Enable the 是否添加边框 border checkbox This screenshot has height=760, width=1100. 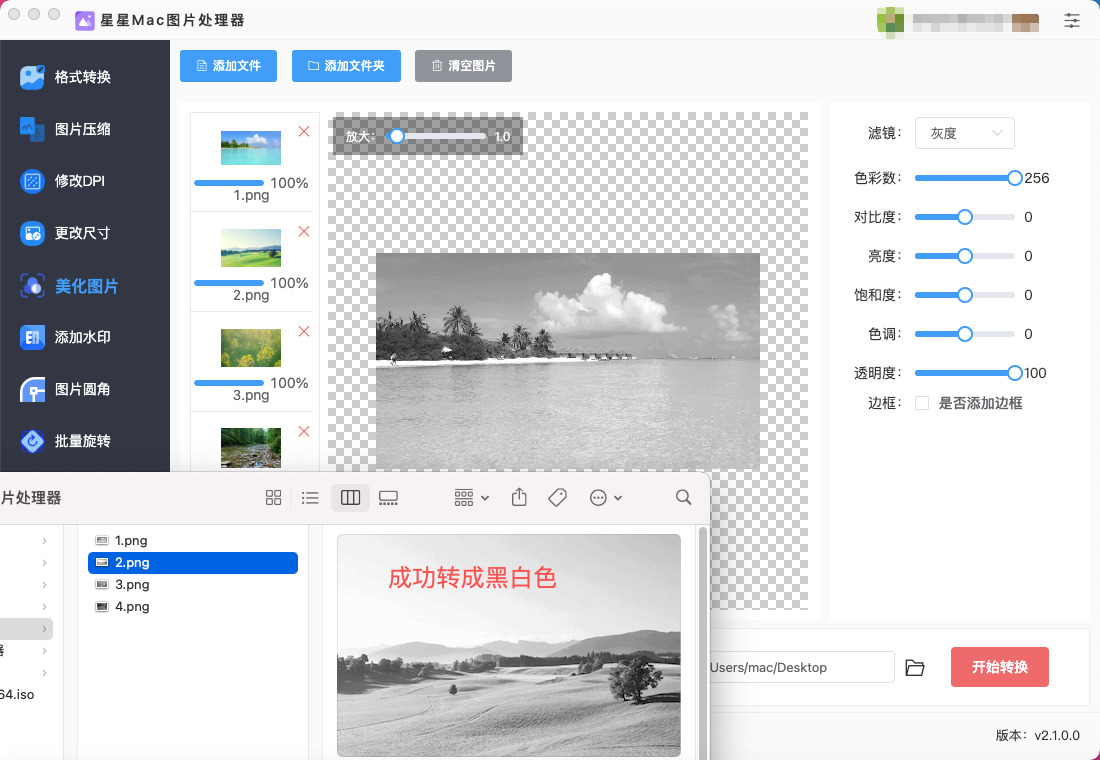[x=922, y=403]
